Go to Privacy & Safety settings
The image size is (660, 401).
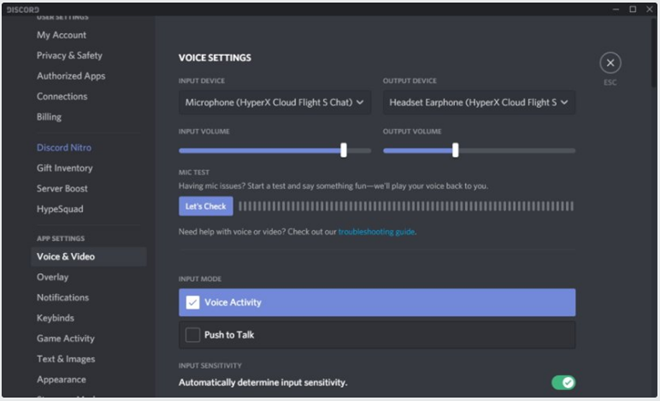pyautogui.click(x=69, y=56)
